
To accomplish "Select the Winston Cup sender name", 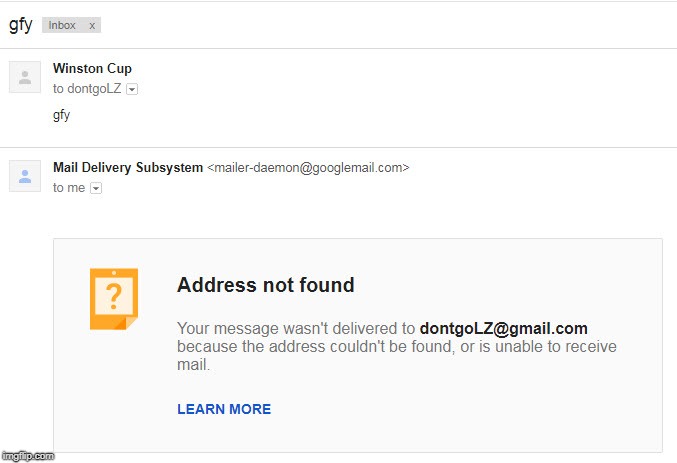I will click(92, 68).
